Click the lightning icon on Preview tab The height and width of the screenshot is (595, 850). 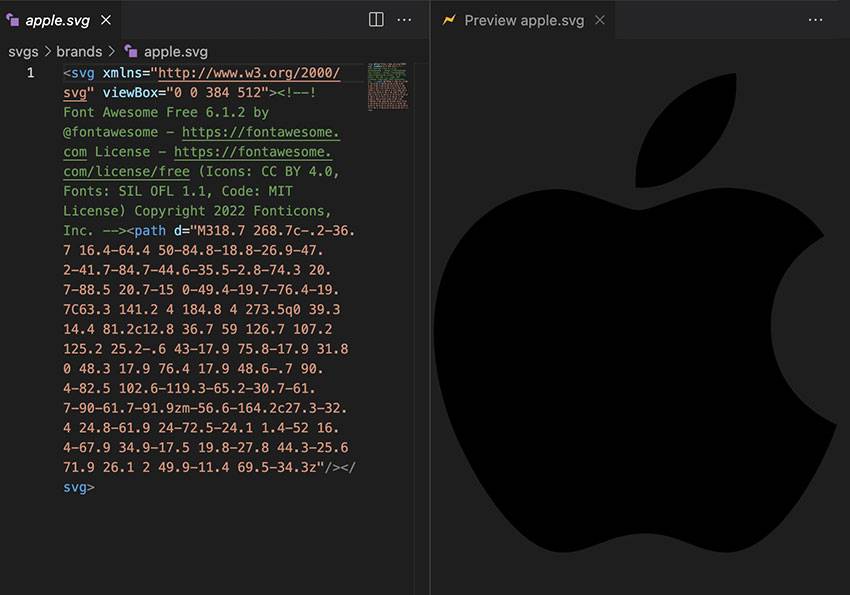[450, 20]
